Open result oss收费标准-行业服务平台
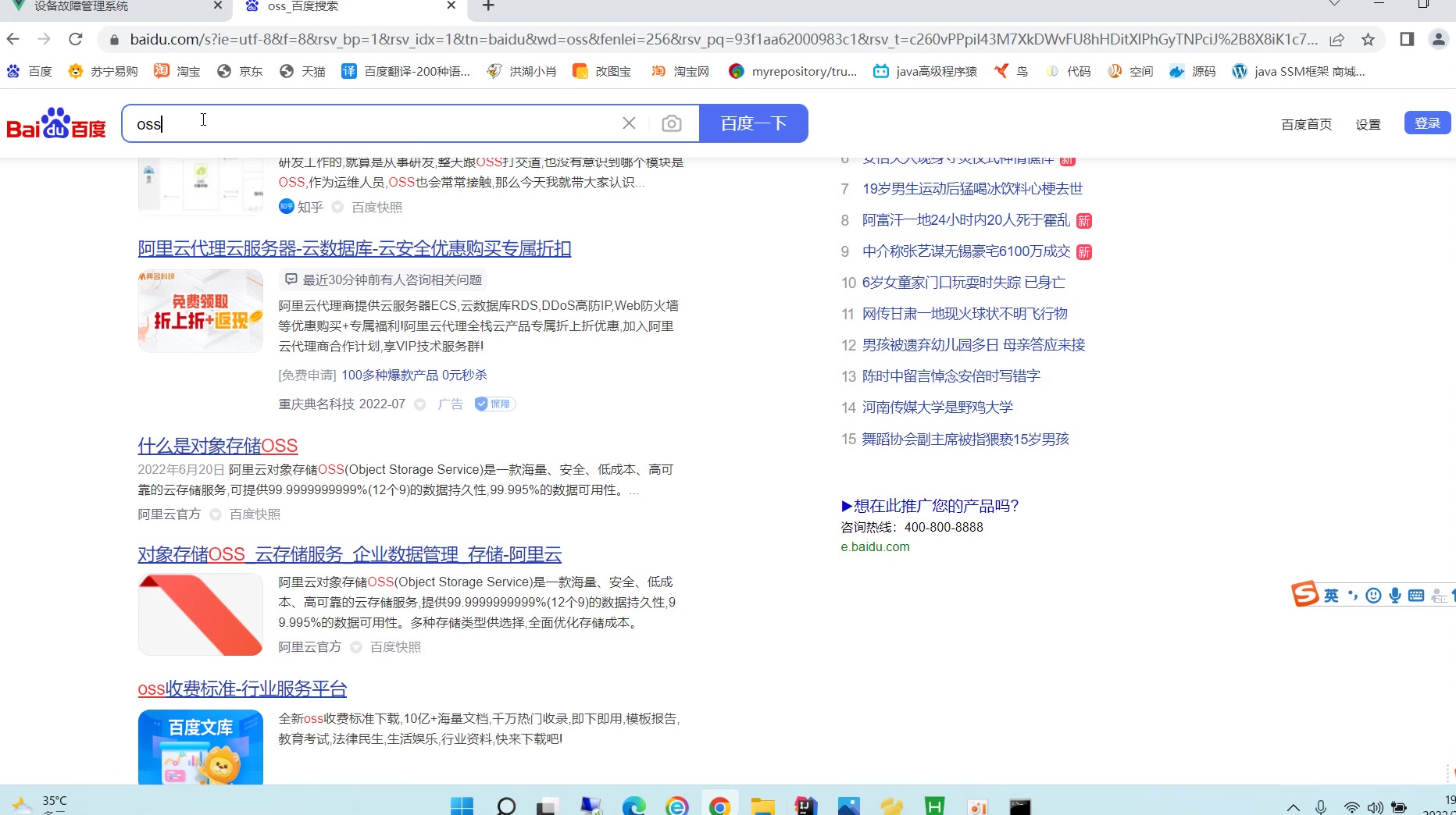The width and height of the screenshot is (1456, 815). (242, 689)
